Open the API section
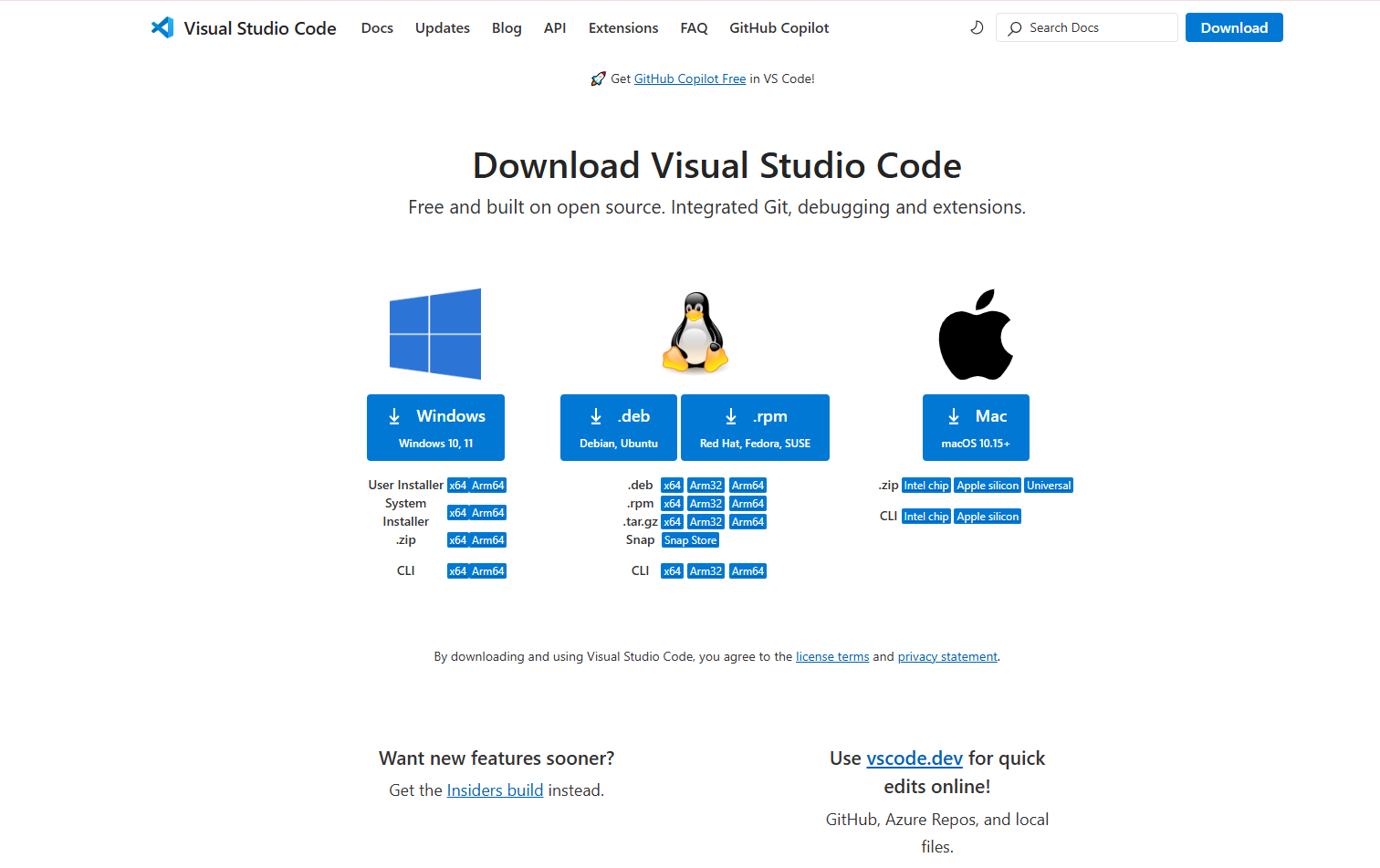Viewport: 1380px width, 868px height. (555, 27)
